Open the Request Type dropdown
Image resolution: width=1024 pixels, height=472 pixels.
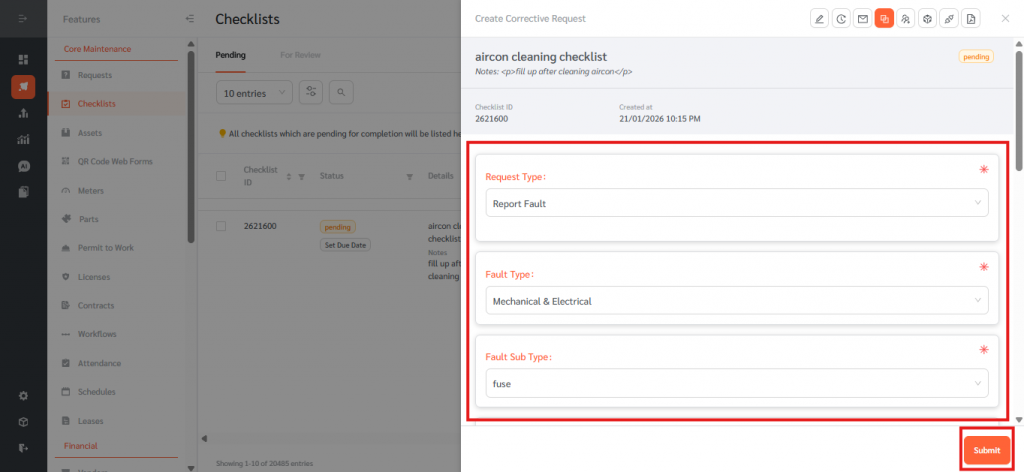point(736,203)
